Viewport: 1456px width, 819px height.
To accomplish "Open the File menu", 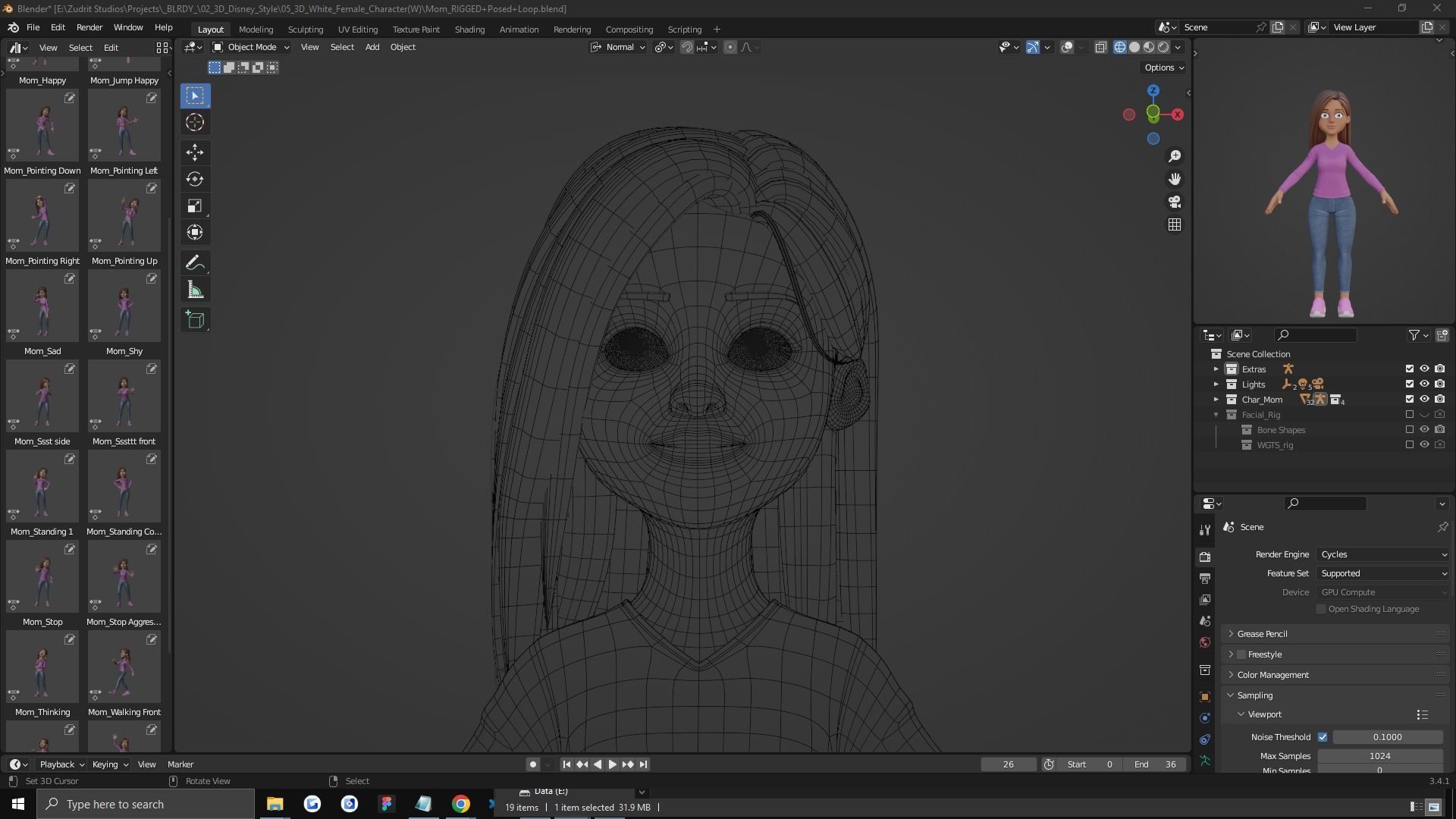I will coord(33,27).
